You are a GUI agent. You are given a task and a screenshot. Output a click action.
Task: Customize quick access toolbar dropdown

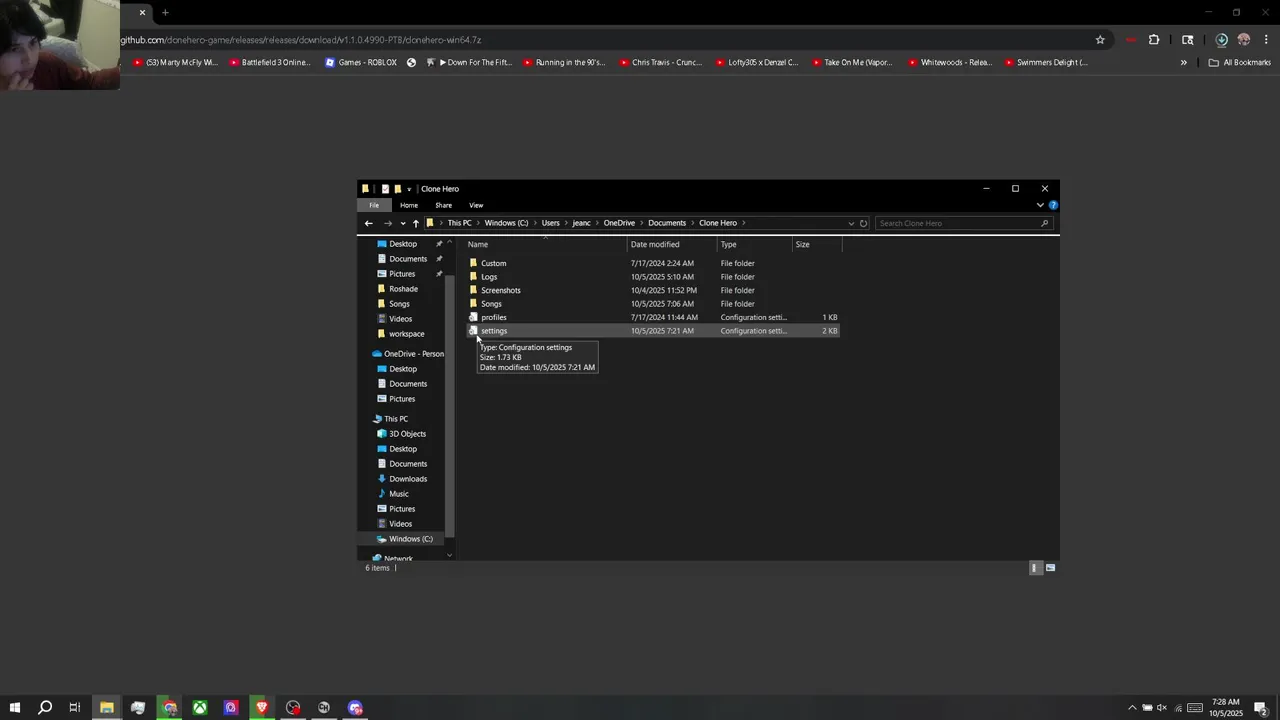(x=409, y=189)
